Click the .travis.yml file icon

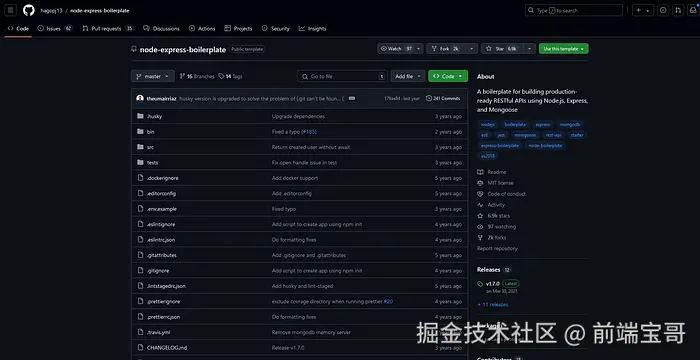[x=140, y=332]
